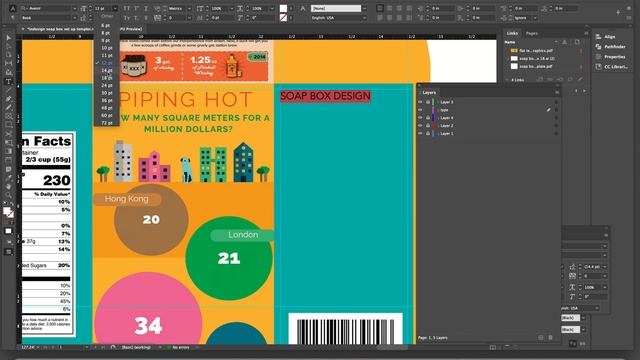Select the Content Collector tool

tap(9, 72)
